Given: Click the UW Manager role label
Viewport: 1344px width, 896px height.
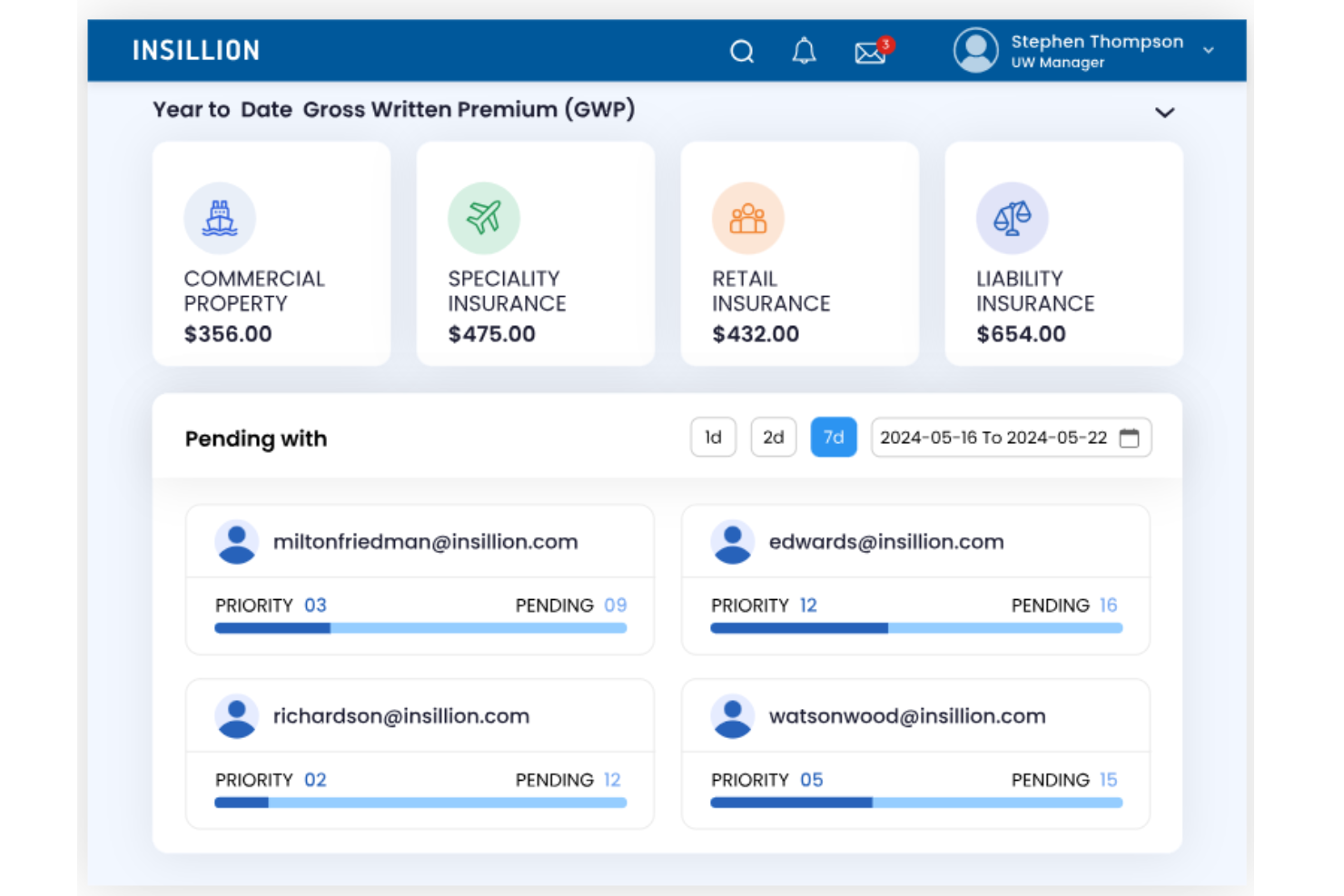Looking at the screenshot, I should click(1058, 63).
